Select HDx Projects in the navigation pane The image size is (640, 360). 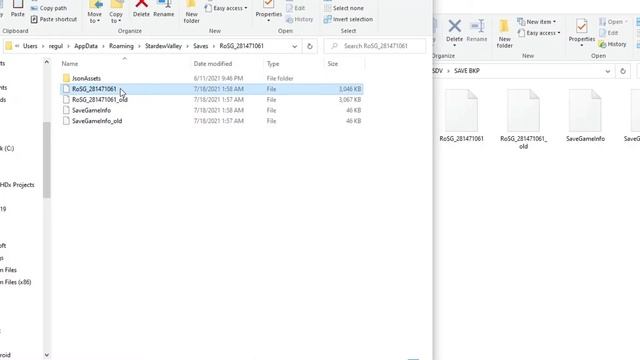(17, 185)
